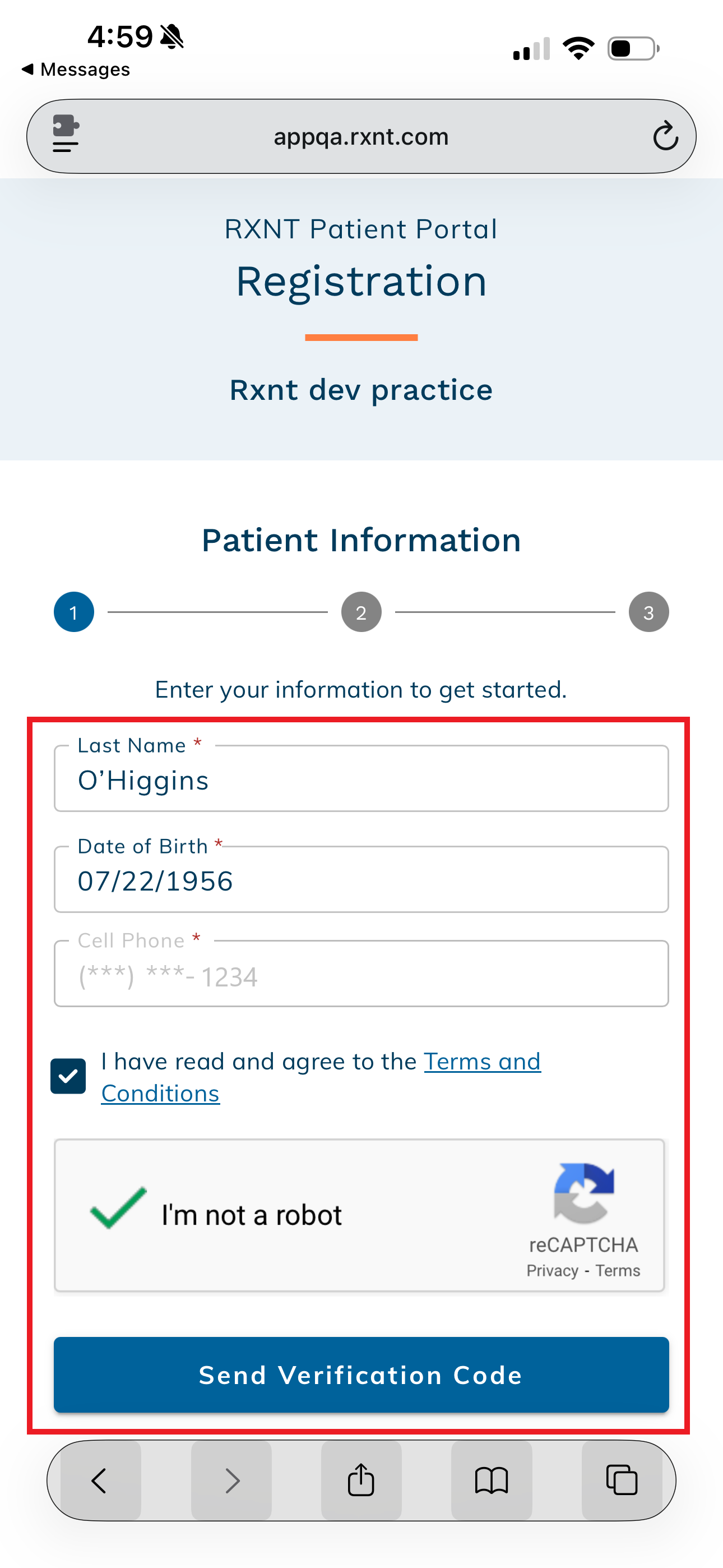The height and width of the screenshot is (1568, 723).
Task: Go to registration step 2
Action: tap(361, 612)
